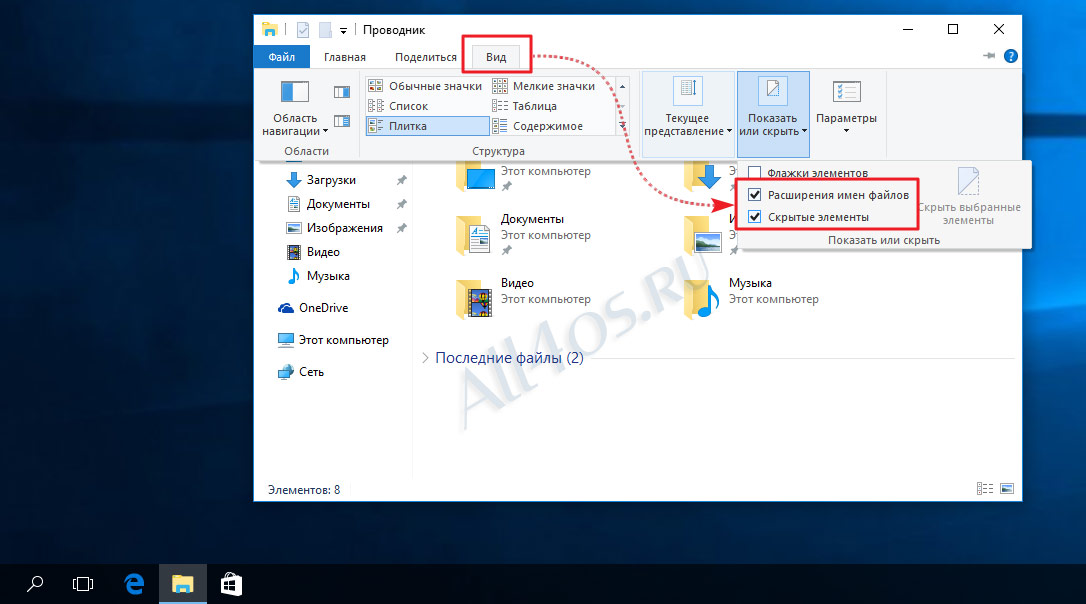
Task: Select Таблица layout
Action: [x=525, y=106]
